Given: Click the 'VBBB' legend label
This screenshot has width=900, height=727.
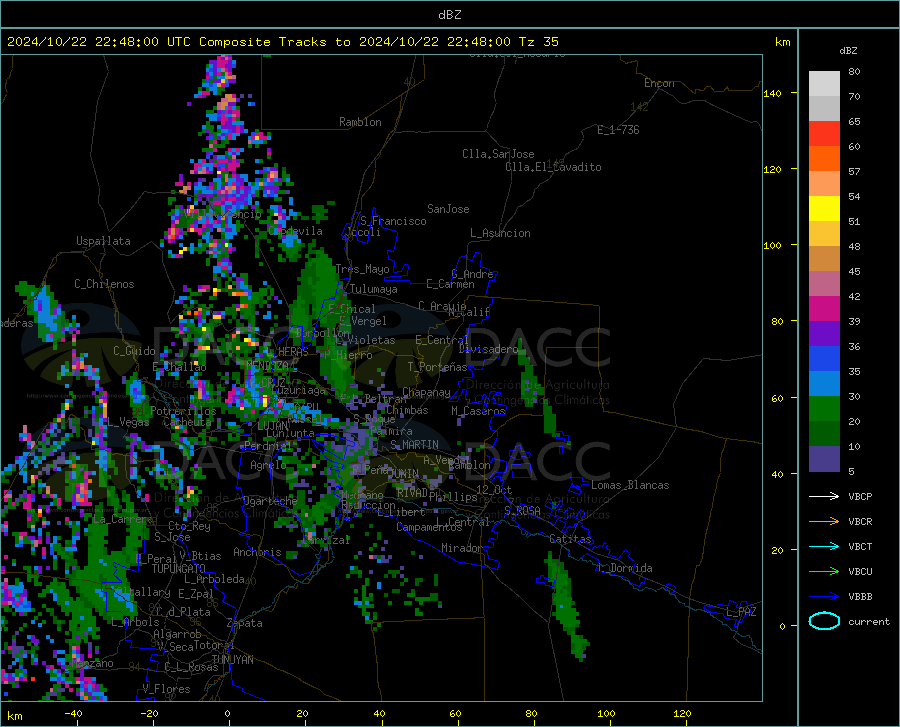Looking at the screenshot, I should [x=860, y=597].
